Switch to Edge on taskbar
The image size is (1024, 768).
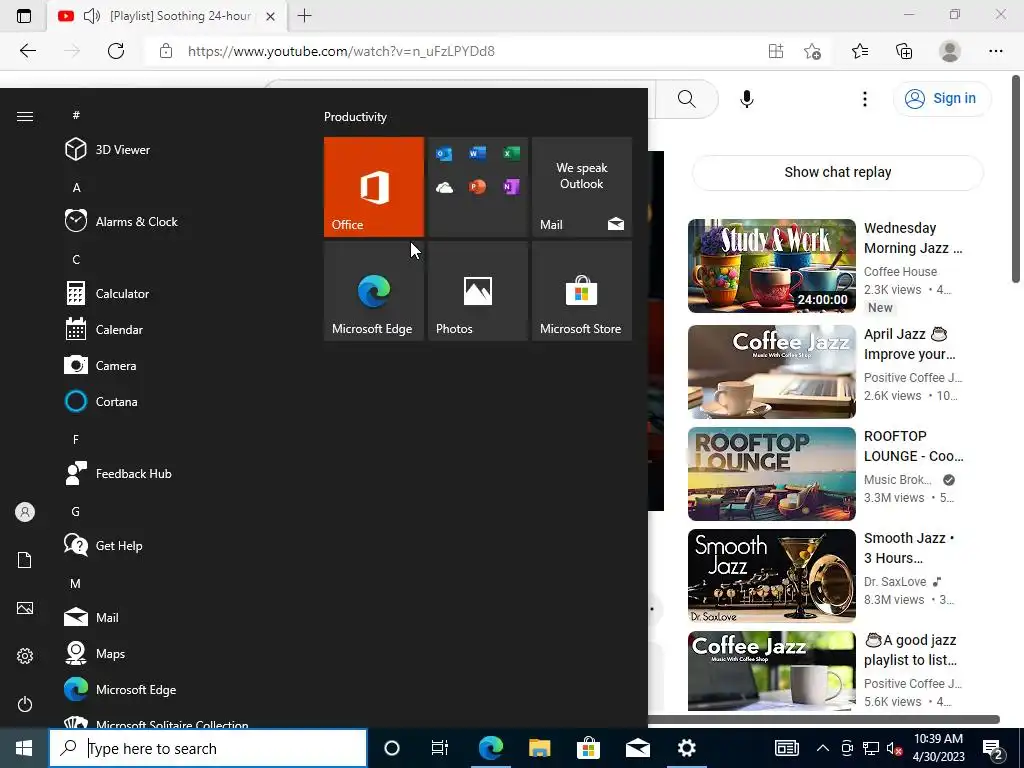tap(490, 748)
